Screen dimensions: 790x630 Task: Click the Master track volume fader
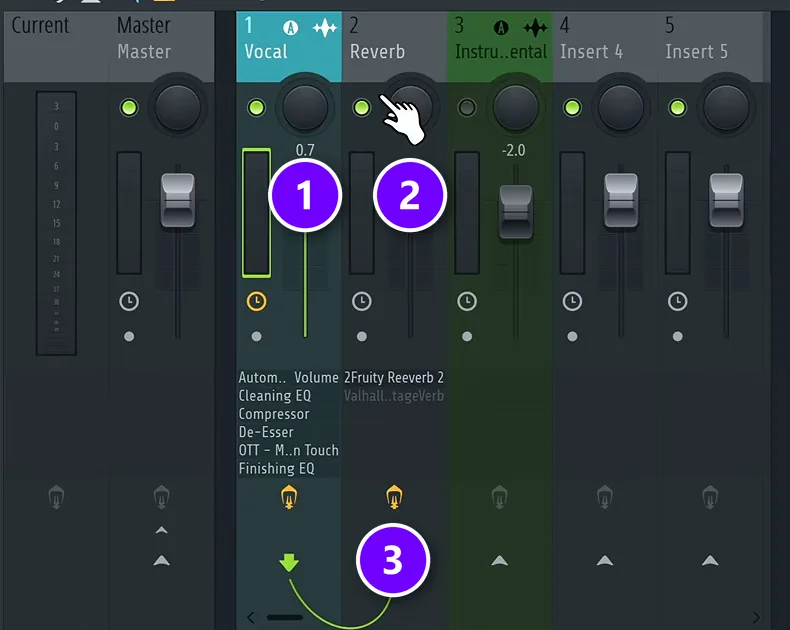coord(178,200)
